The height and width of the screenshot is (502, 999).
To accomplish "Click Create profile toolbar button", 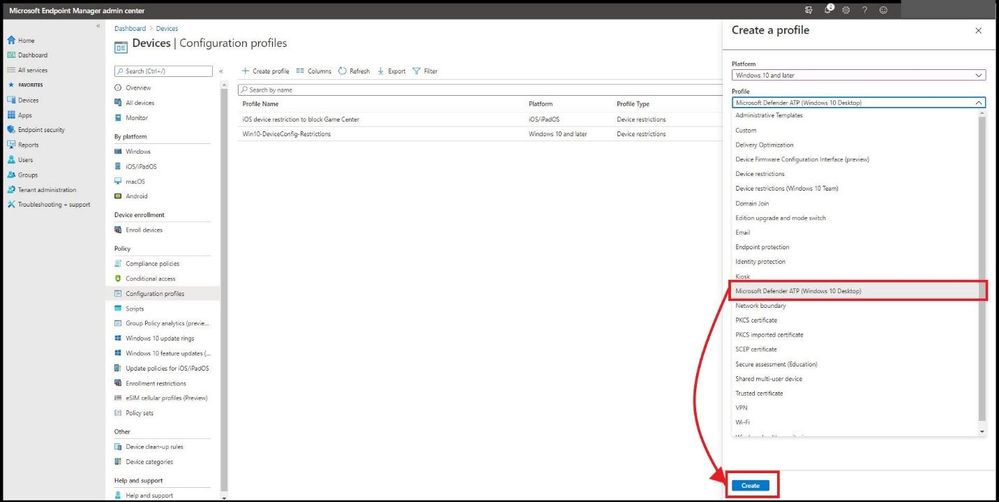I will tap(266, 71).
